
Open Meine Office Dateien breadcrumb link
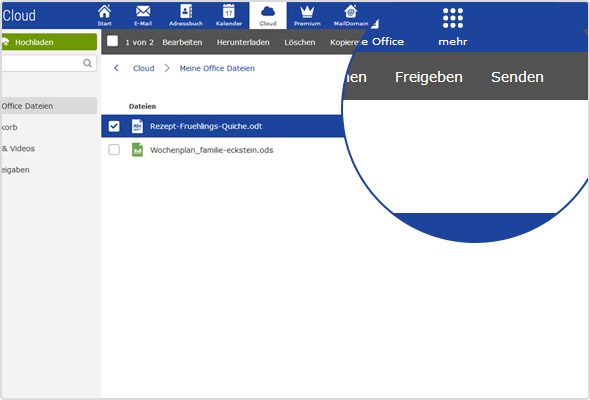point(217,68)
